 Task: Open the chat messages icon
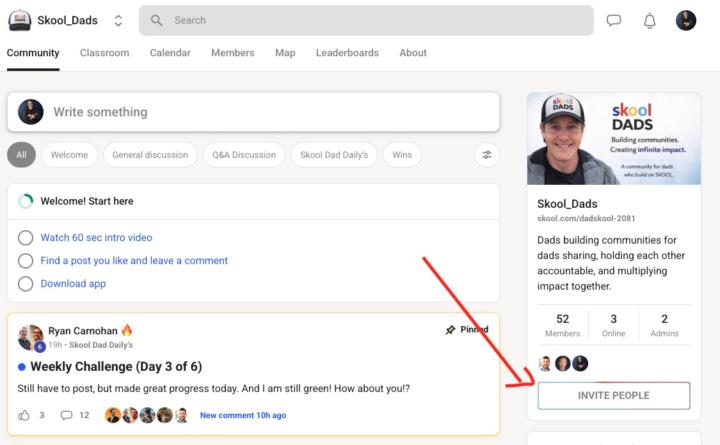614,20
